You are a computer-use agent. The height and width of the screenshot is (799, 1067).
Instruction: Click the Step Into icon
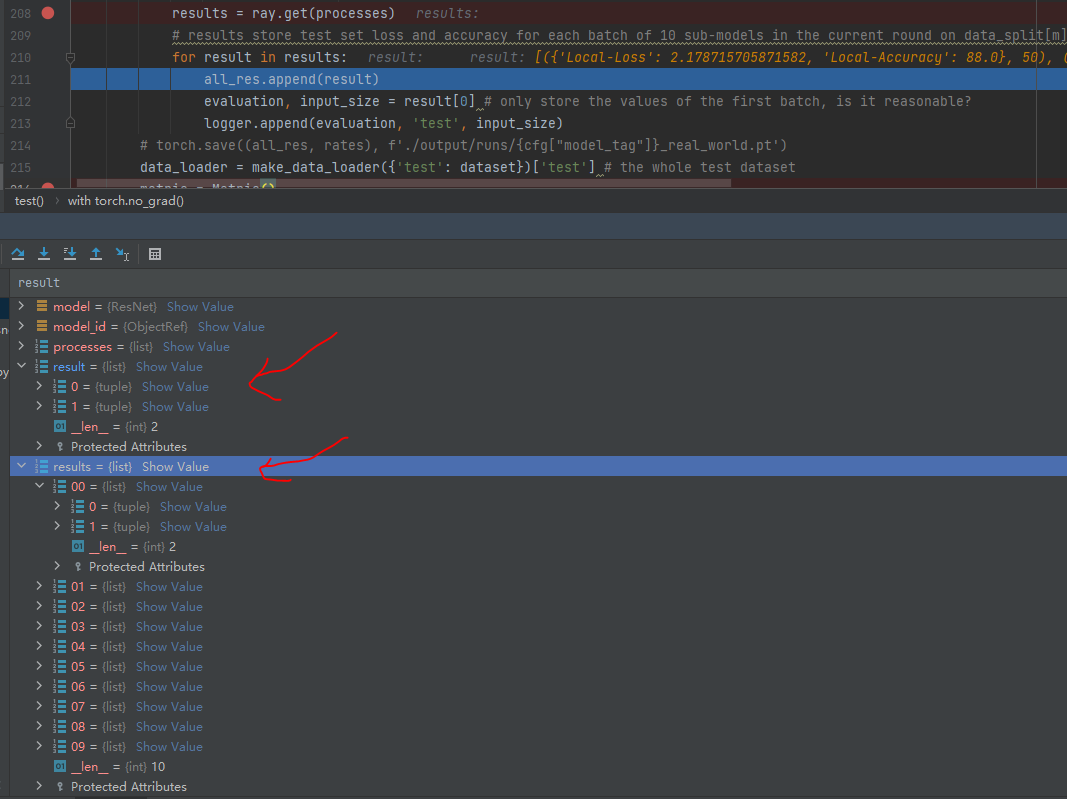pos(70,253)
